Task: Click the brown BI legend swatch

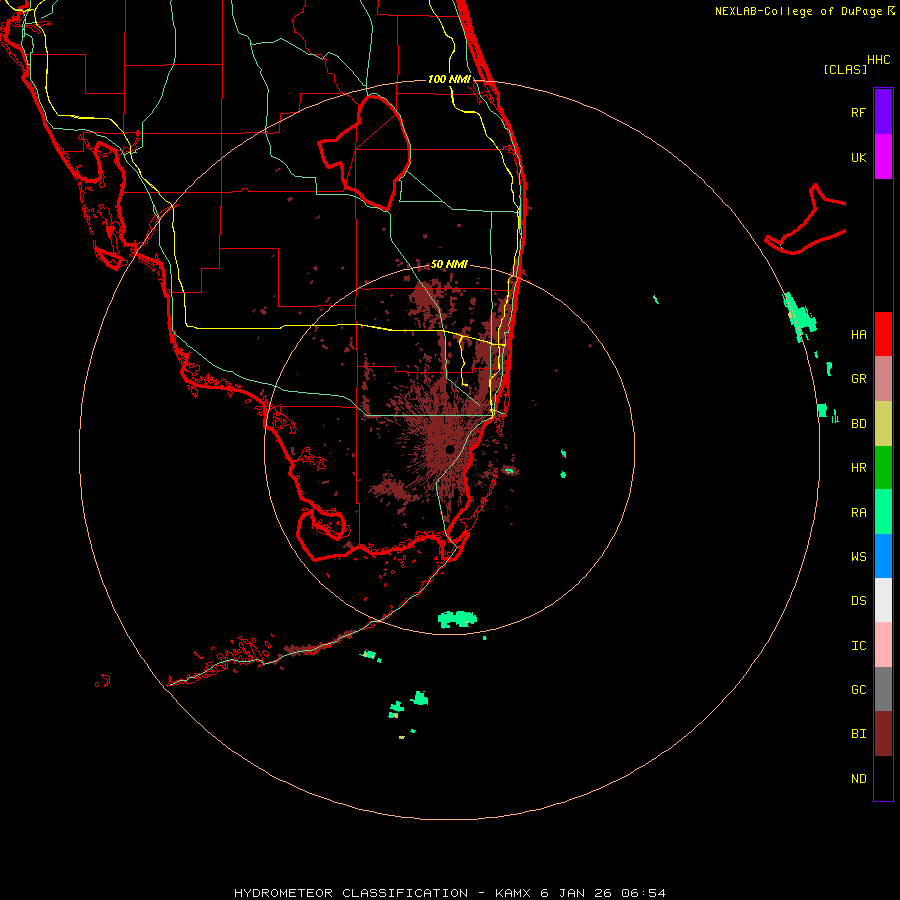Action: [883, 734]
